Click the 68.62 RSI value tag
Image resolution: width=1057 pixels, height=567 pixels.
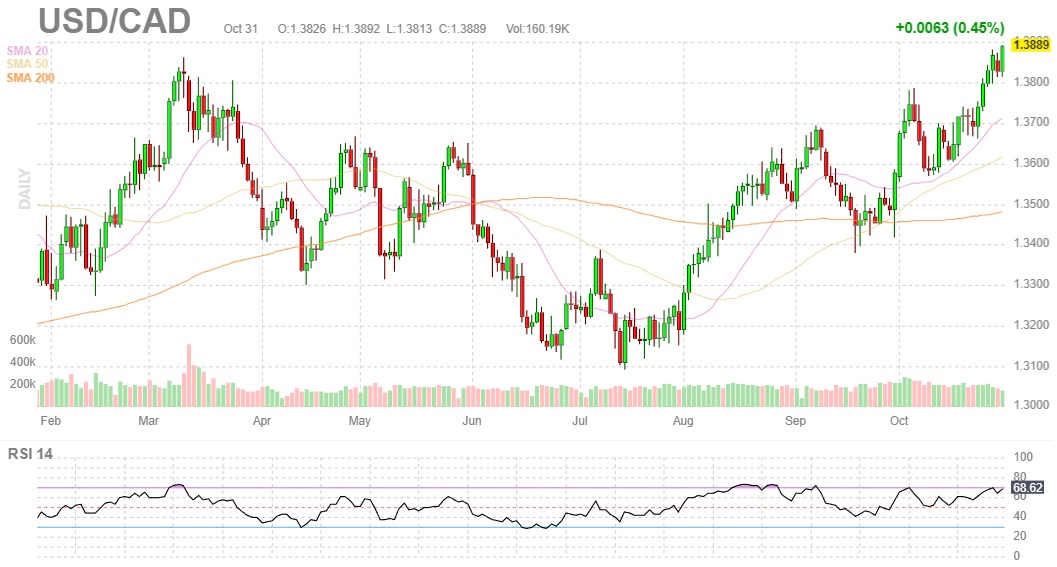[1028, 487]
